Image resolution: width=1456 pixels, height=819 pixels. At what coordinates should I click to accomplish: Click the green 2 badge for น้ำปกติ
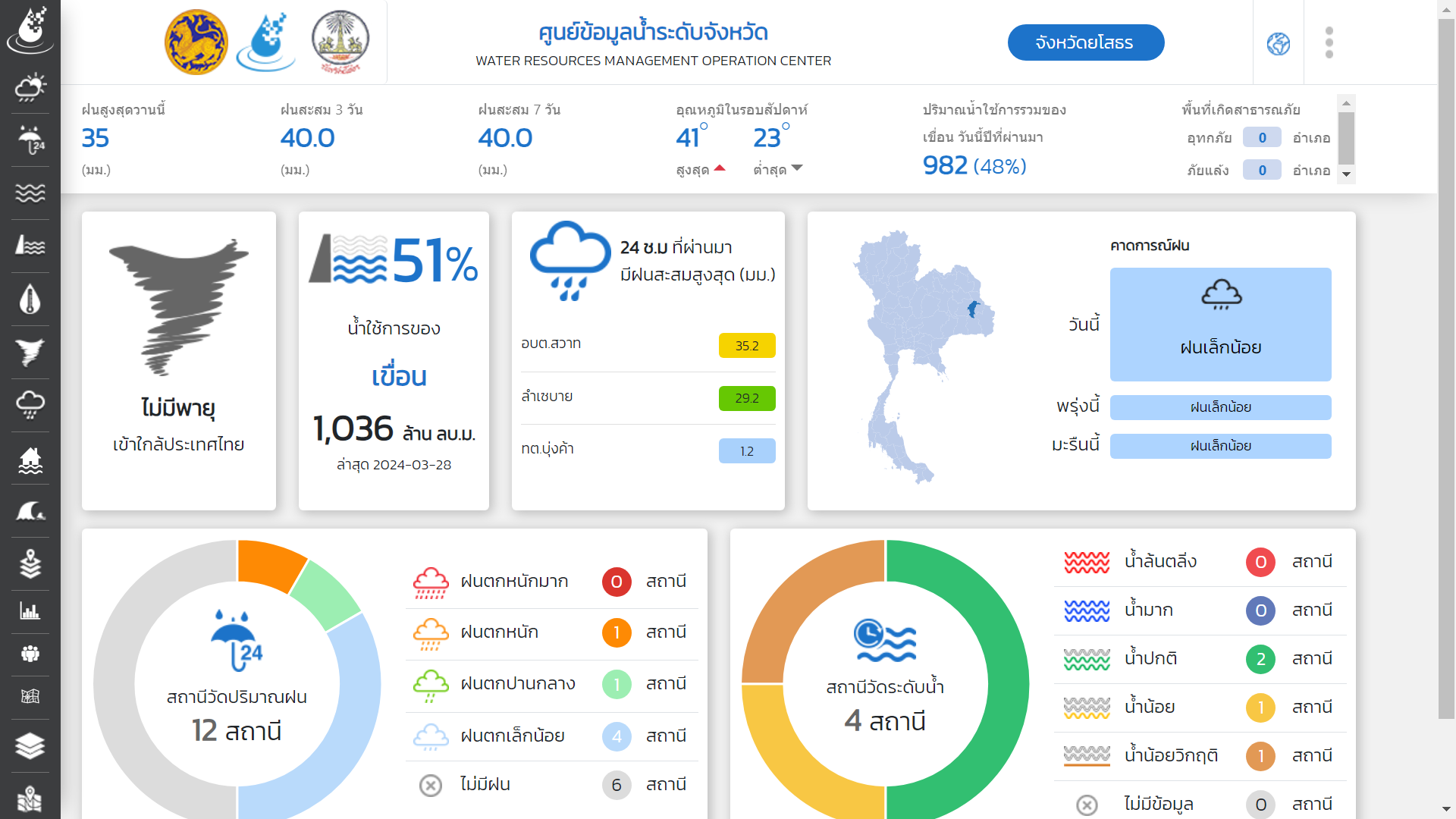[x=1260, y=659]
